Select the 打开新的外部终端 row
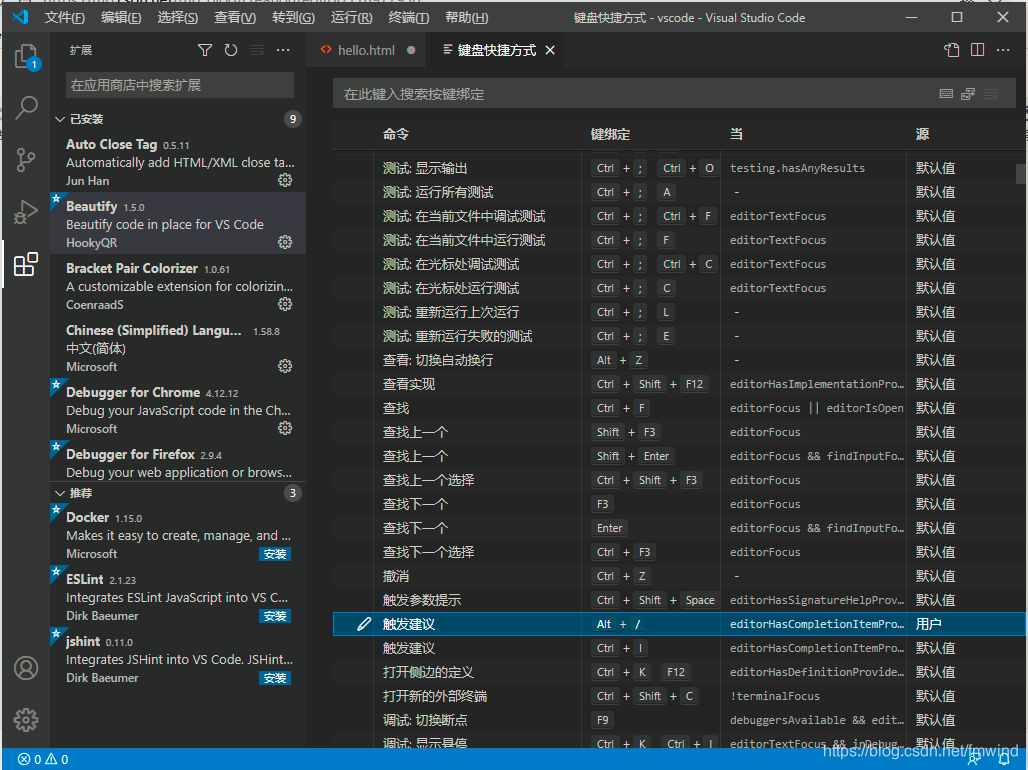The image size is (1028, 770). [x=679, y=697]
